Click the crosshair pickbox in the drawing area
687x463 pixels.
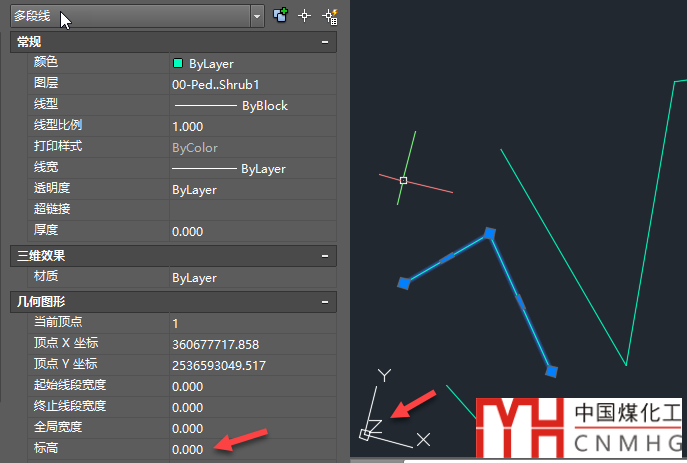[403, 181]
